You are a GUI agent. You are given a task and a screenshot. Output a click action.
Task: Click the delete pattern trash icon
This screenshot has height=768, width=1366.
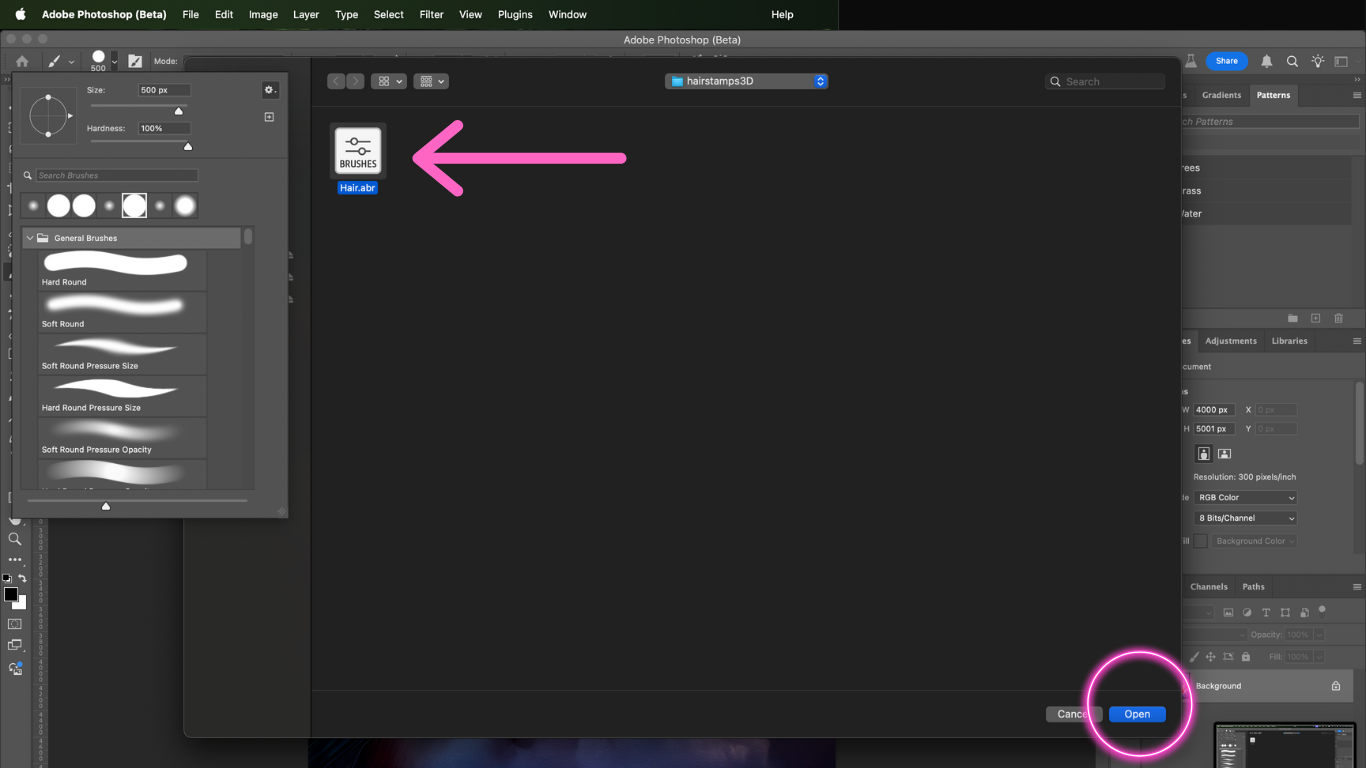[1339, 318]
